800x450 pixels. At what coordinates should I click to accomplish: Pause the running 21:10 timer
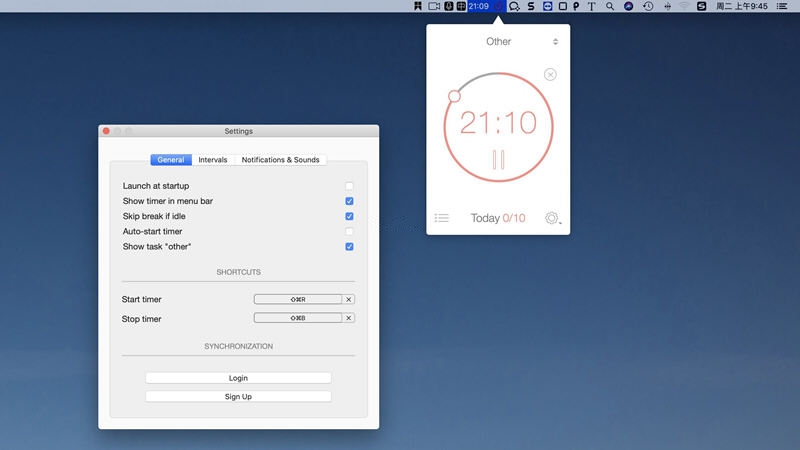[498, 160]
